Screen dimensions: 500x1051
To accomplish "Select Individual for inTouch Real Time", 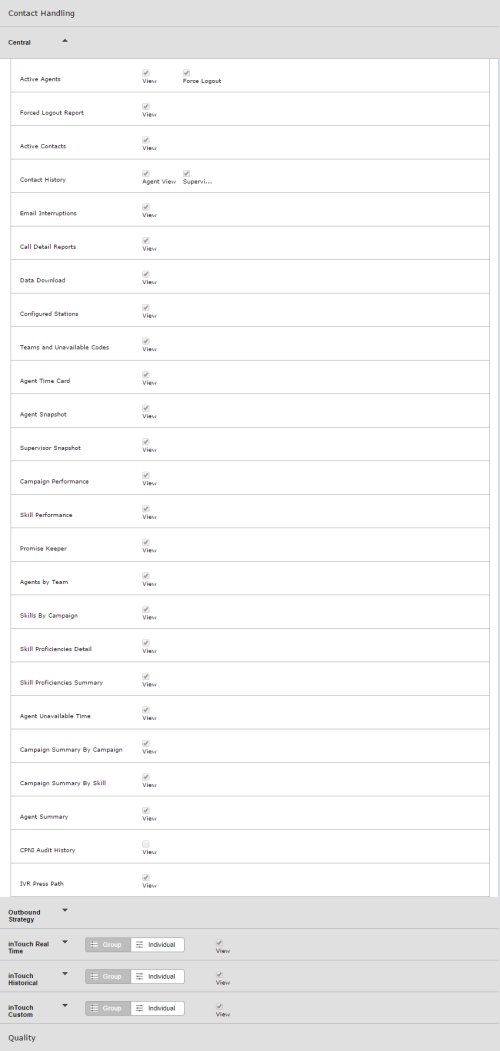I will pos(158,944).
